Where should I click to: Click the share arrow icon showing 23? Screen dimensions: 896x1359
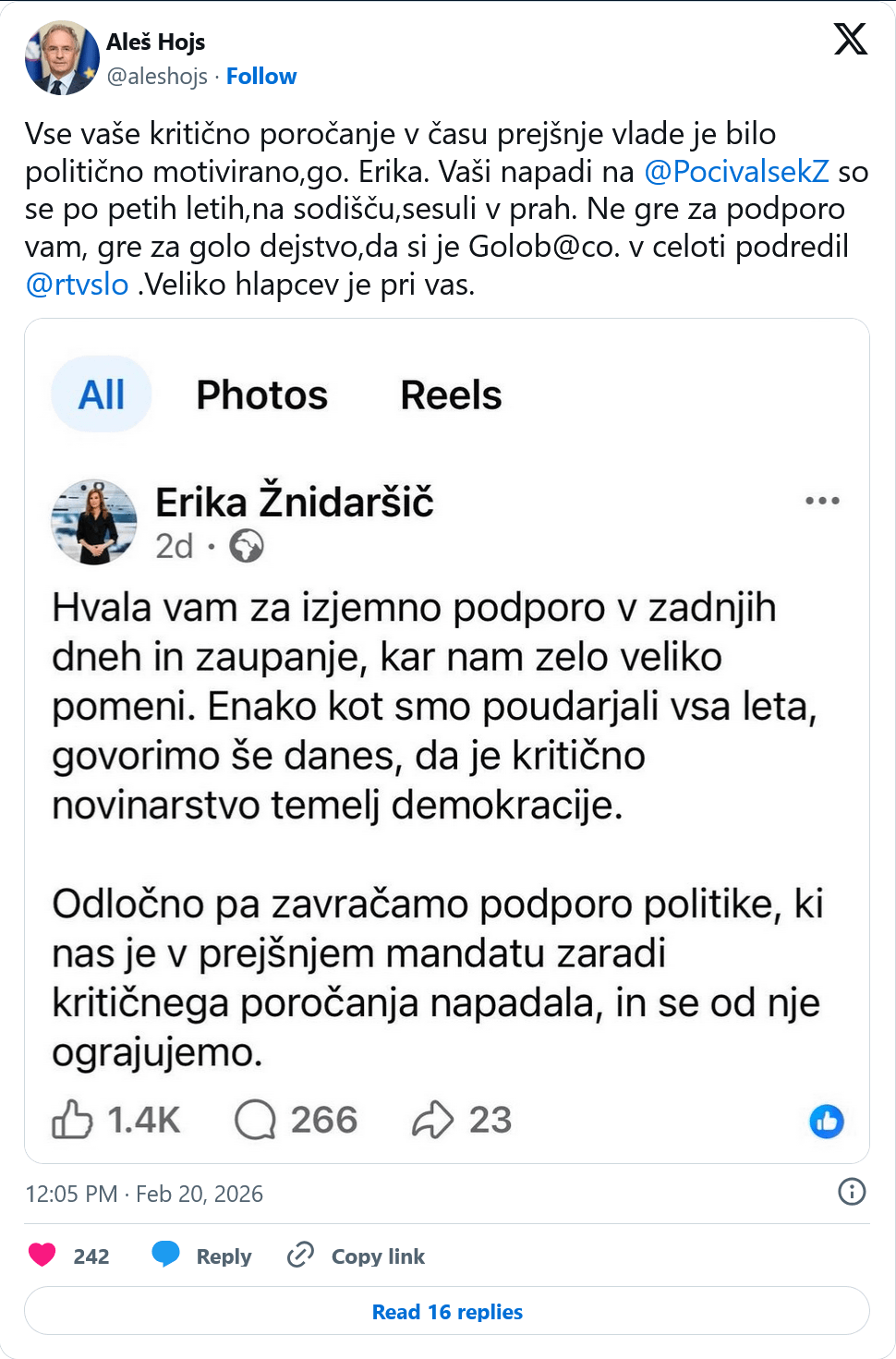point(432,1120)
